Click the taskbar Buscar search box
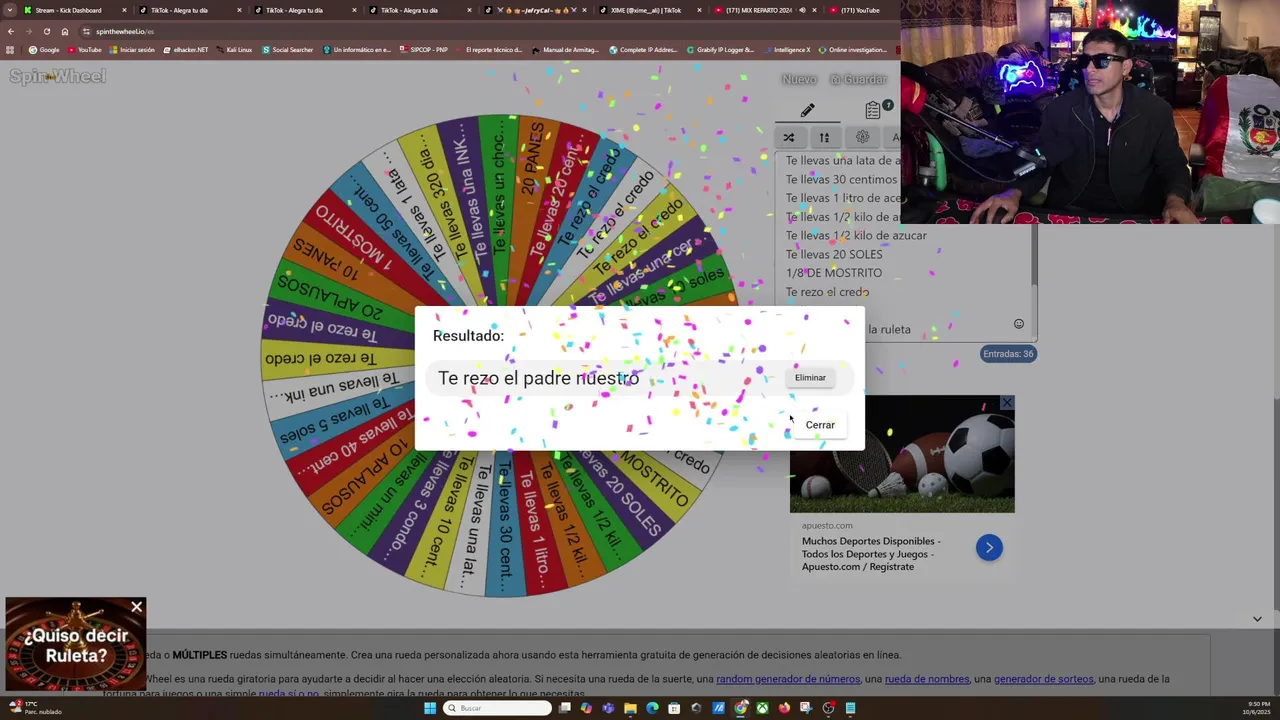Screen dimensions: 1280x720 click(x=497, y=708)
